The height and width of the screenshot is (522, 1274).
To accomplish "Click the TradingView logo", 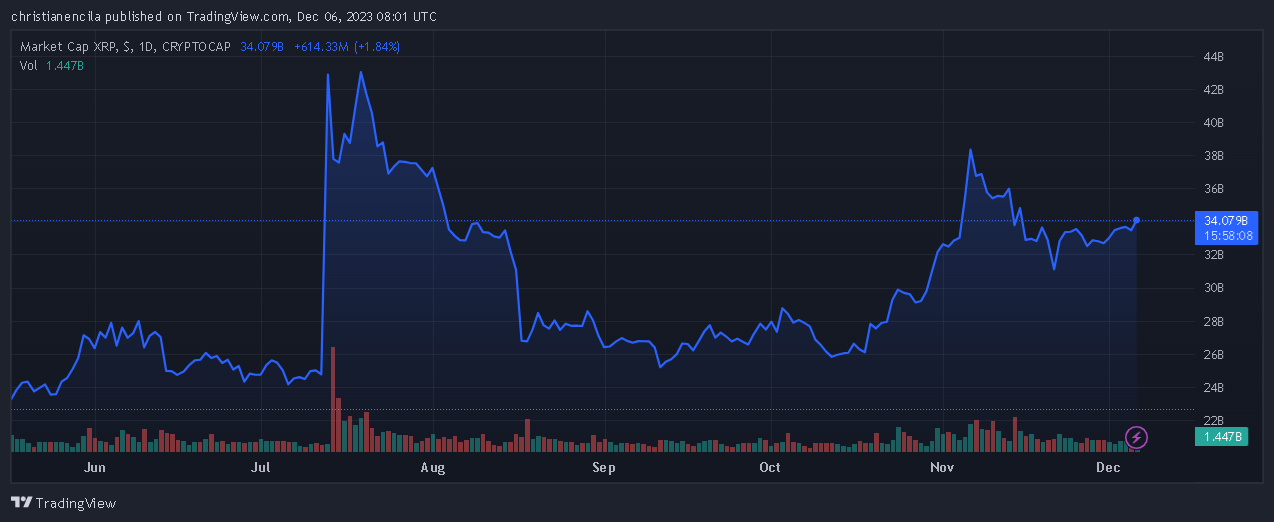I will tap(64, 503).
